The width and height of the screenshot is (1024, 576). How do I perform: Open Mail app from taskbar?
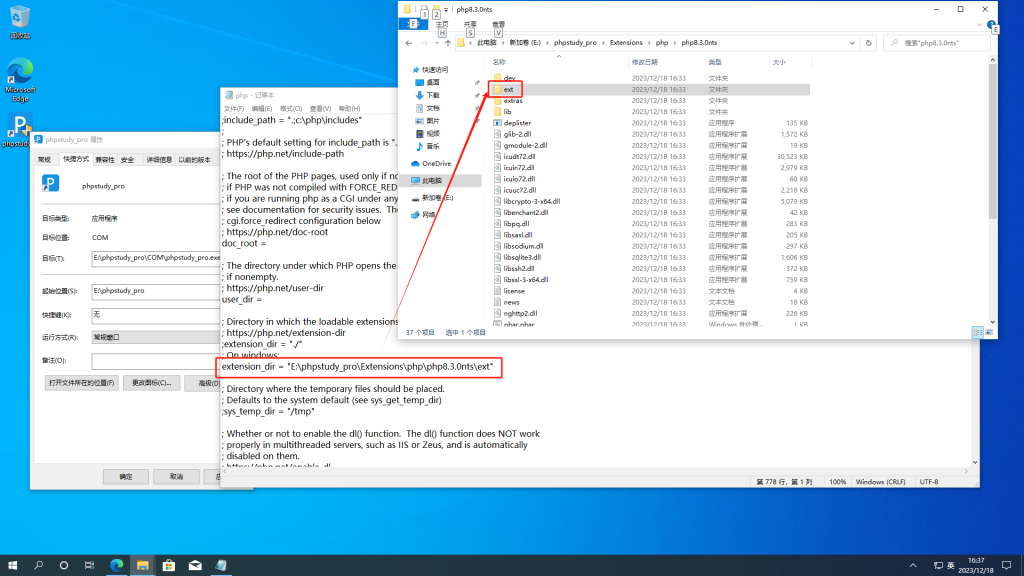tap(195, 566)
